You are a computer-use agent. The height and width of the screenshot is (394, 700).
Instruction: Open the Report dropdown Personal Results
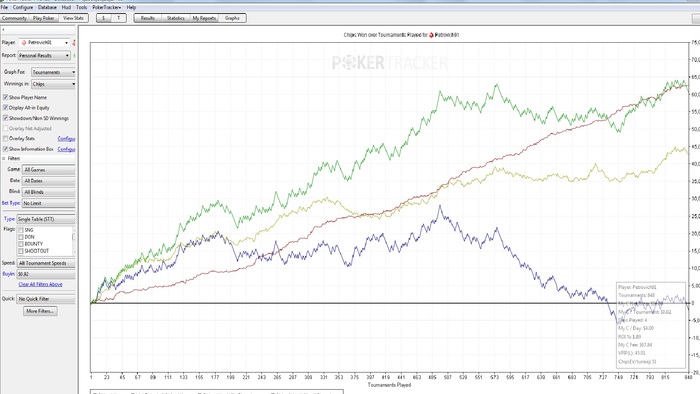click(44, 56)
